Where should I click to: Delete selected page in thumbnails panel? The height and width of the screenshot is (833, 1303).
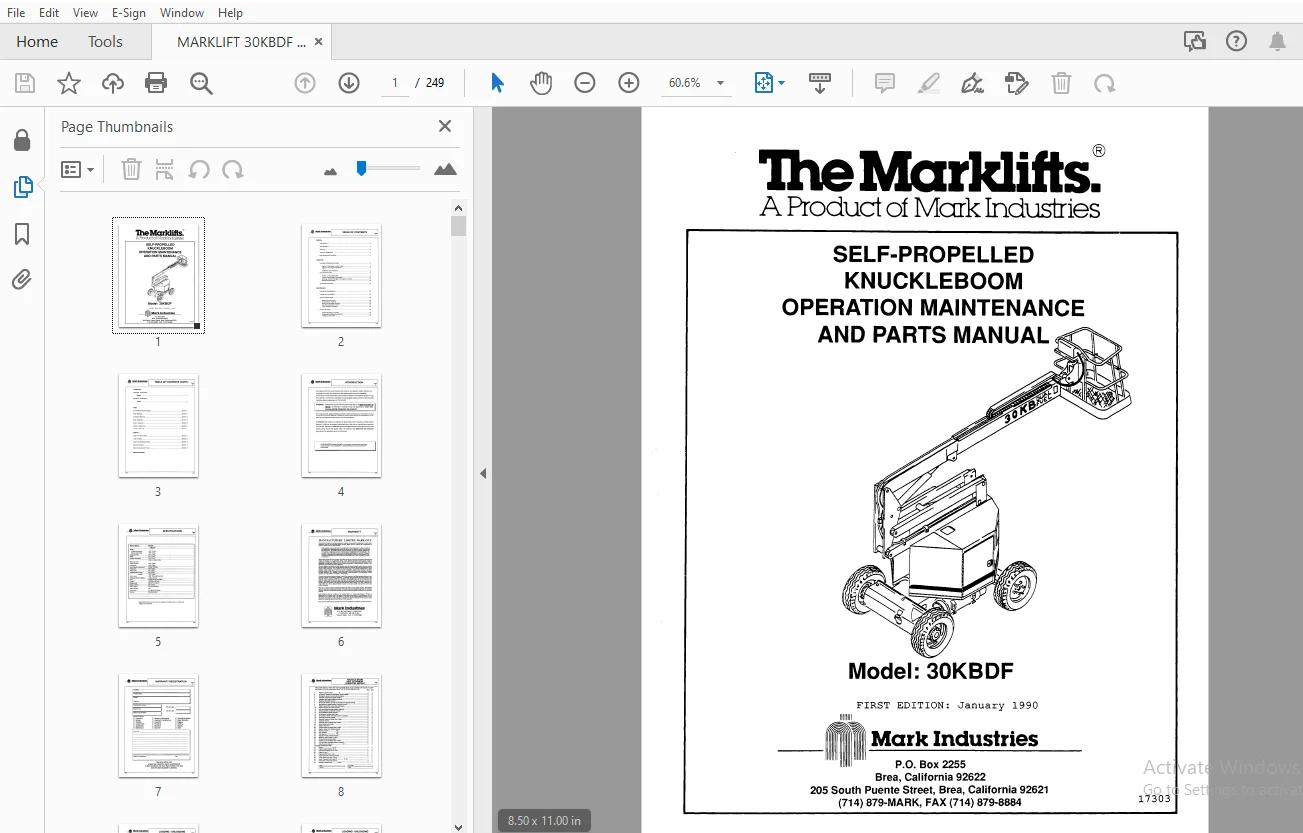tap(131, 170)
